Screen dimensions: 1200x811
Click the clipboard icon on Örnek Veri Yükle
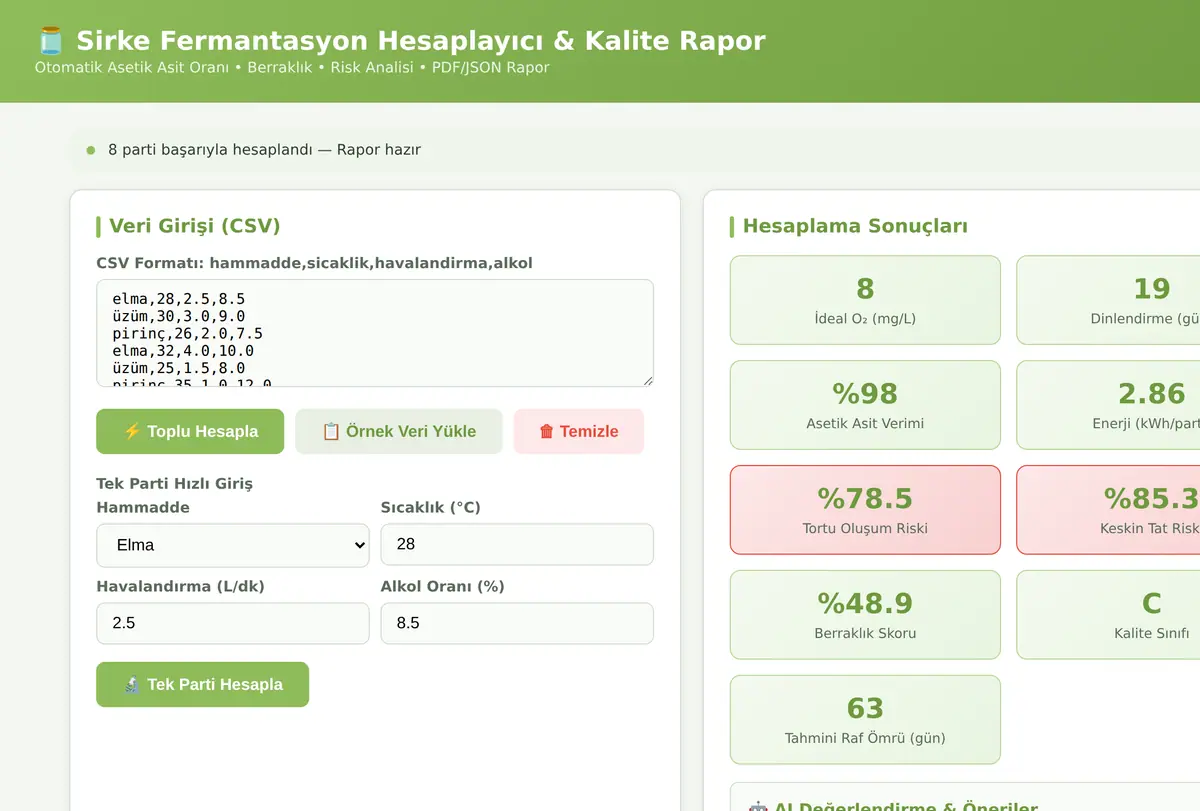click(x=331, y=431)
